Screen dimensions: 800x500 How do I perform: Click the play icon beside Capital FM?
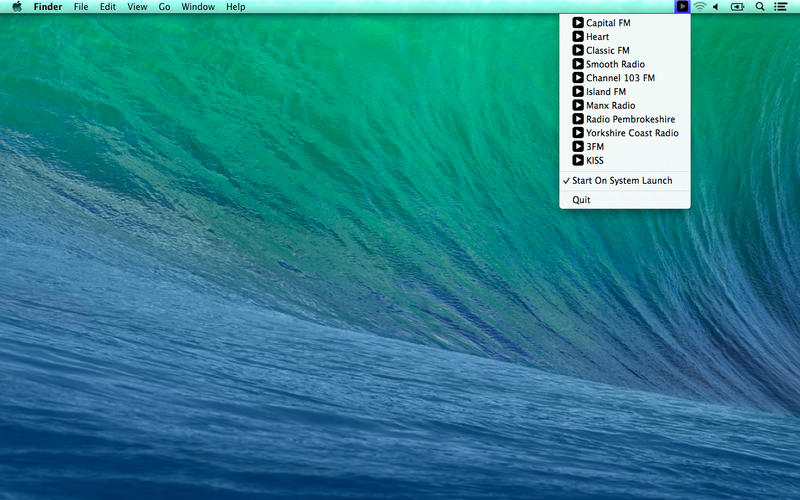(x=578, y=23)
